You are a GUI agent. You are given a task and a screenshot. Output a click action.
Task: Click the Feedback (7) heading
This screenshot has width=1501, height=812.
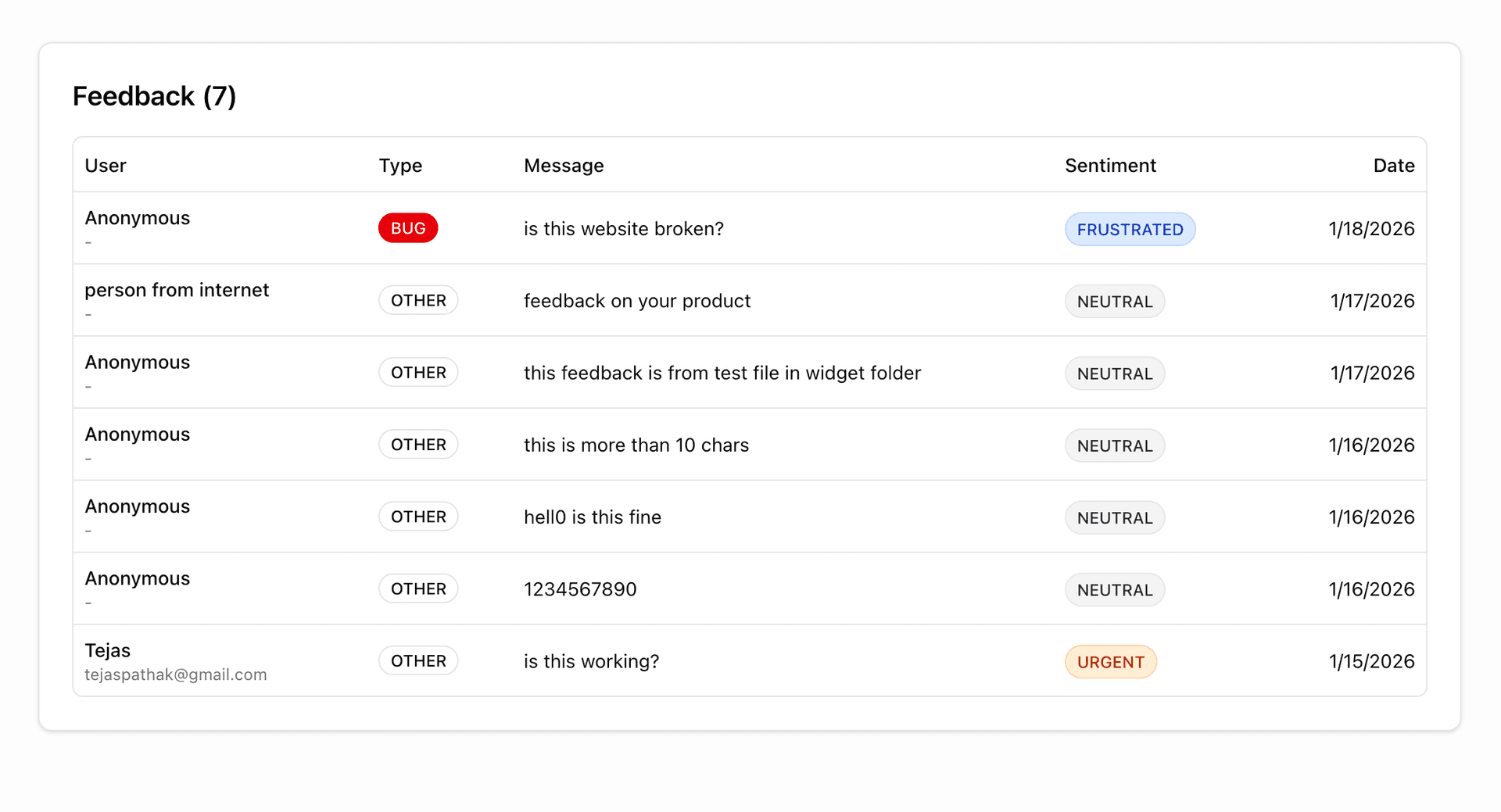pos(154,96)
